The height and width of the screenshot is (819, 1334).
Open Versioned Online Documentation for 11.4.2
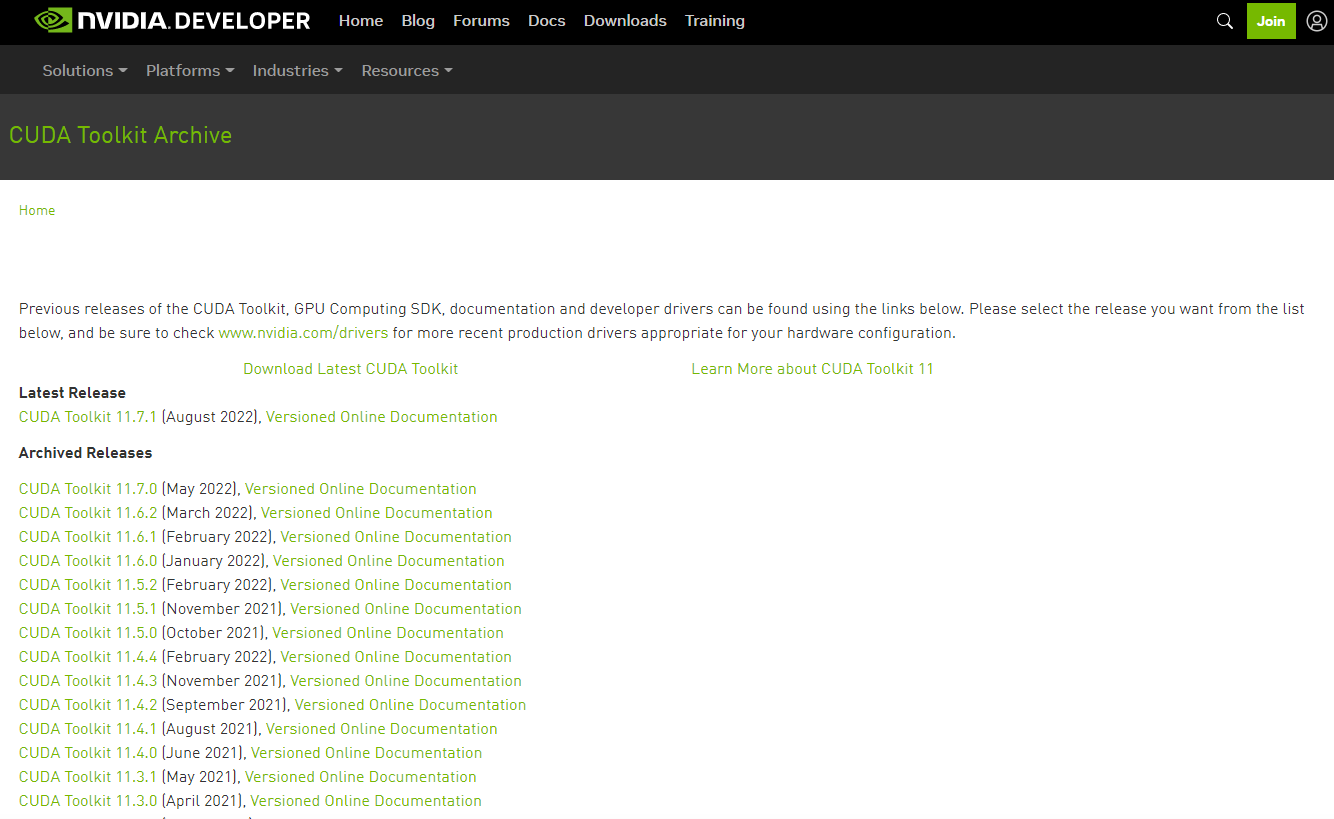(x=411, y=705)
